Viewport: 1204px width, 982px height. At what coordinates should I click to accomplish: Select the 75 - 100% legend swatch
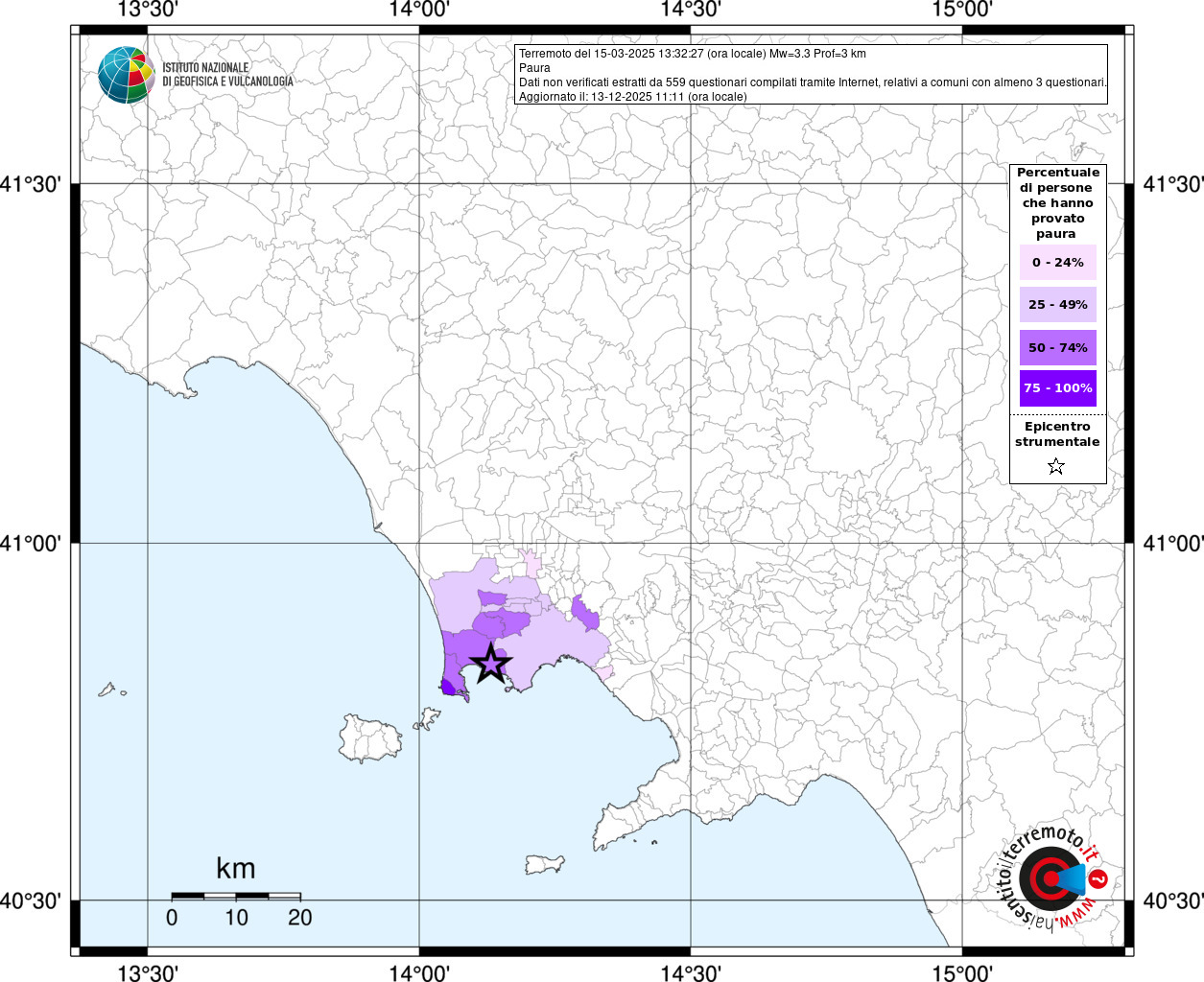click(1058, 388)
